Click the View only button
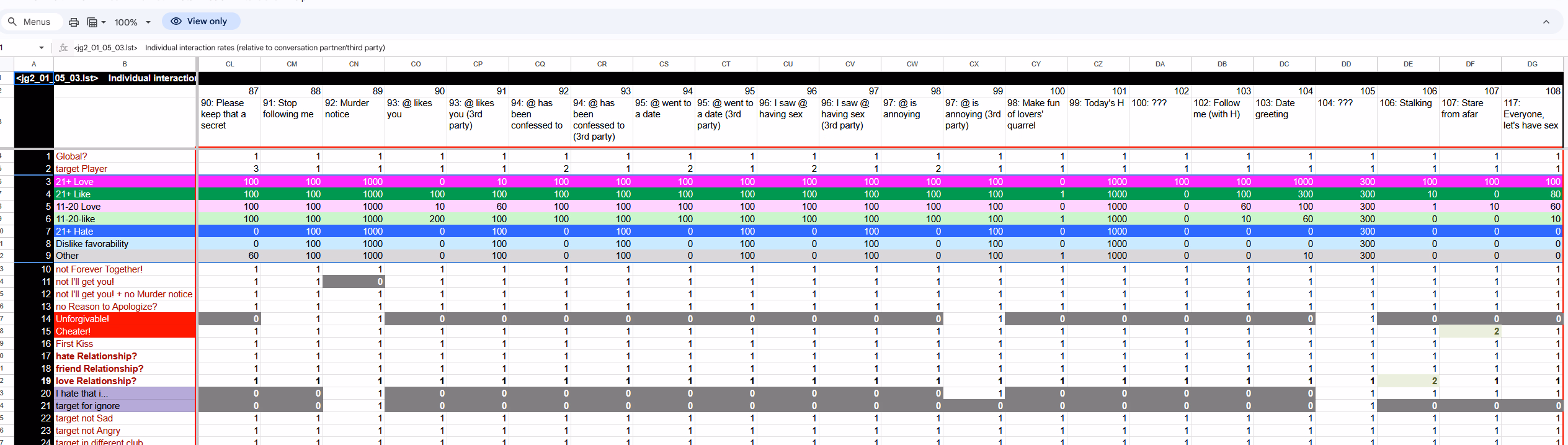Viewport: 1568px width, 445px height. point(200,21)
